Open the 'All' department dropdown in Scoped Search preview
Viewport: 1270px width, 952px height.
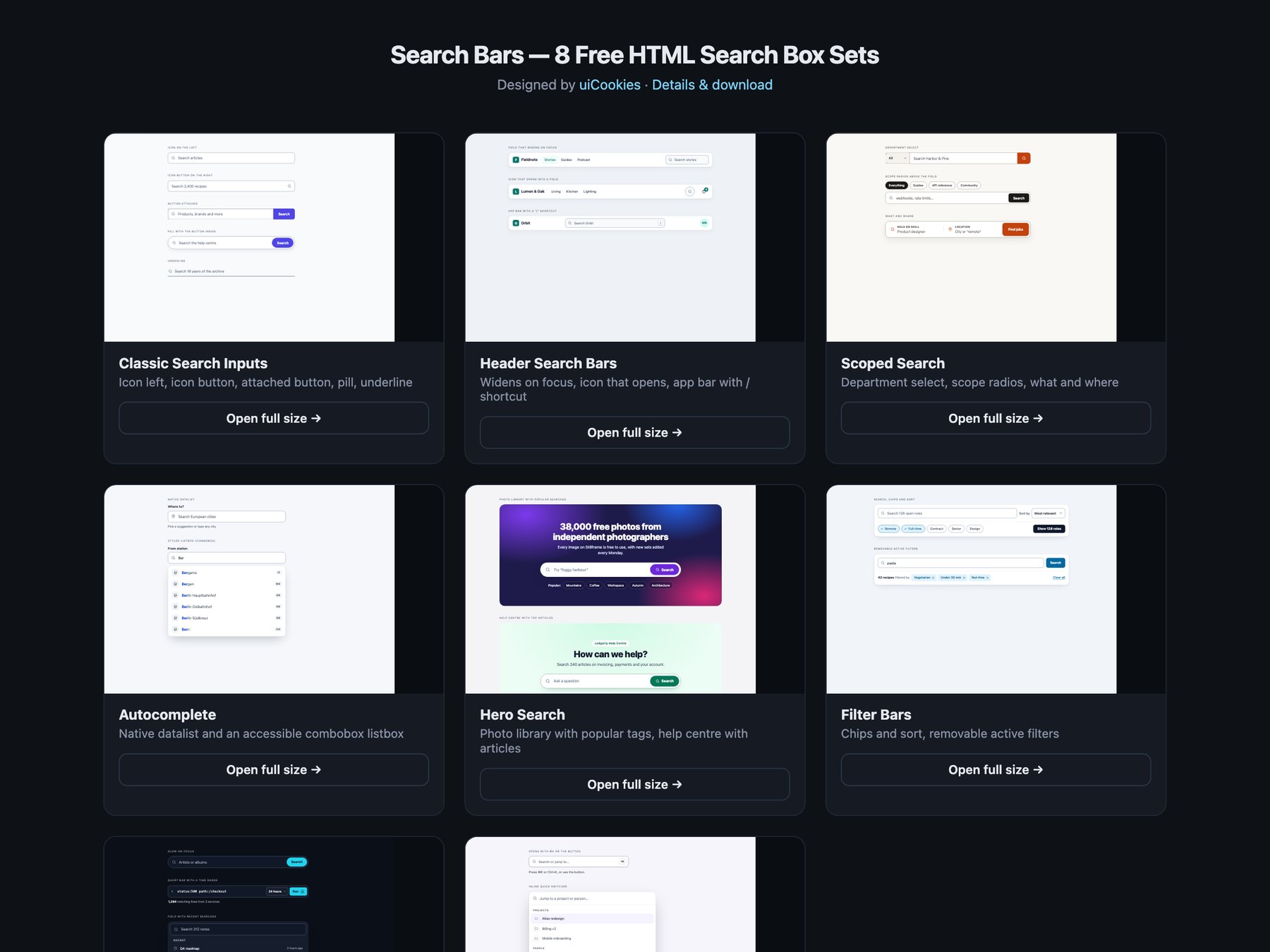pos(897,159)
